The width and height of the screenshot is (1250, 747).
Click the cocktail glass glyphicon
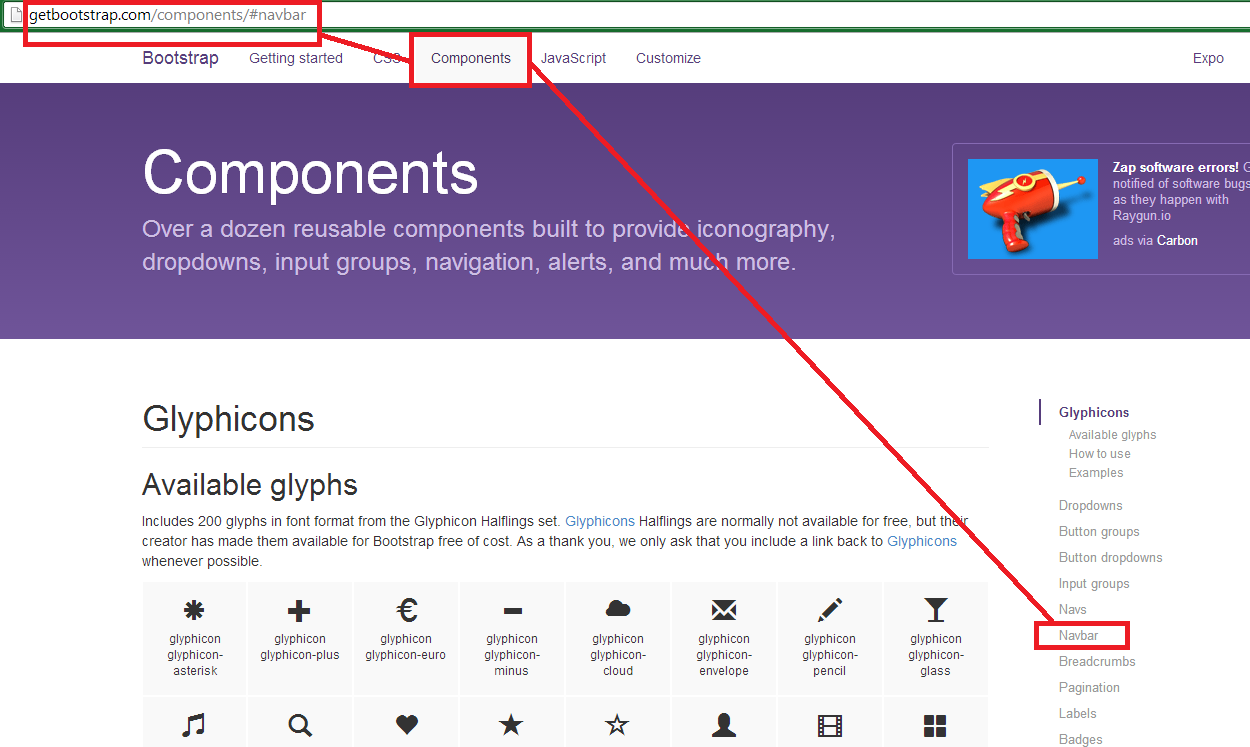click(936, 610)
